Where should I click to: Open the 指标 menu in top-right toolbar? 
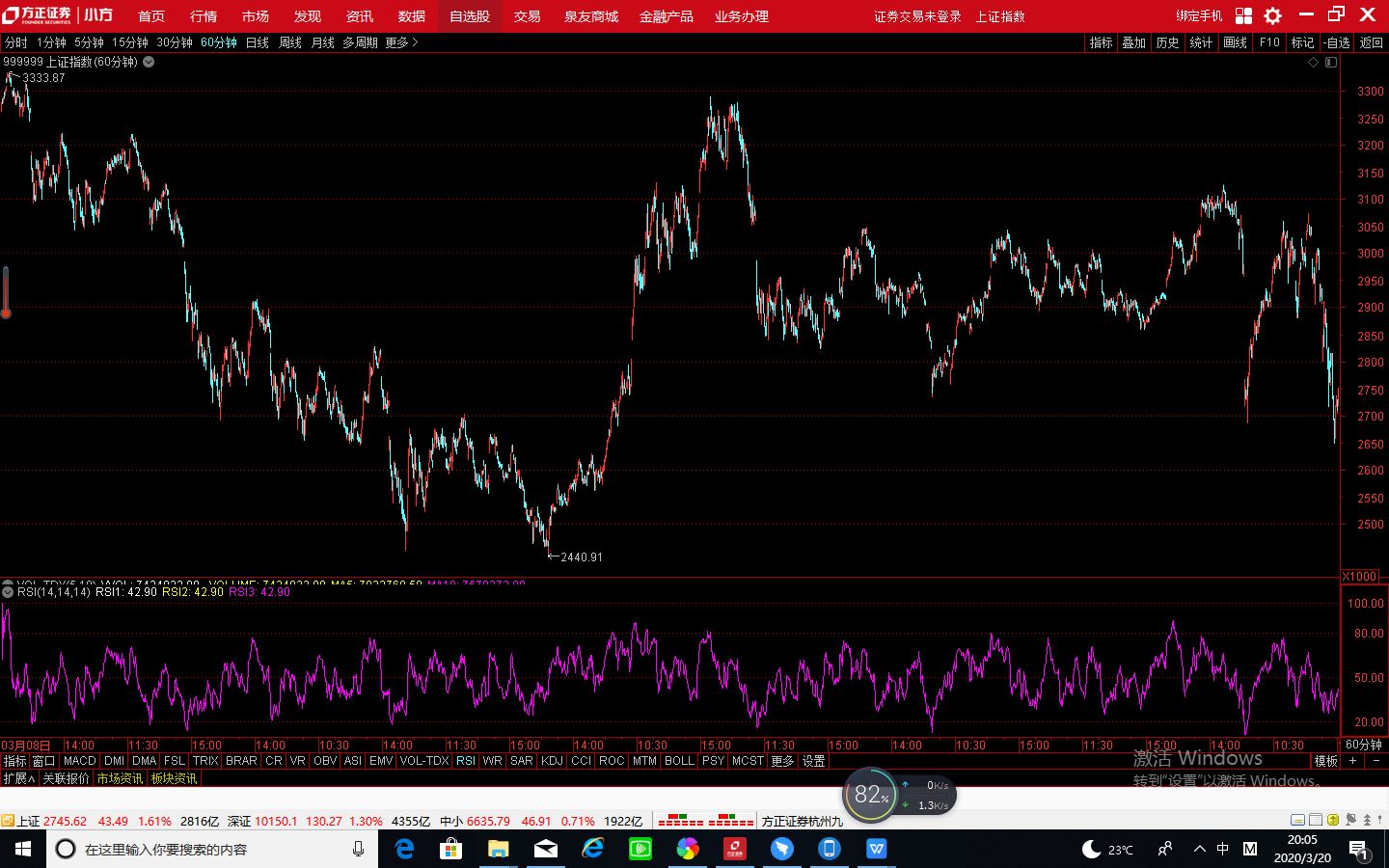coord(1101,42)
